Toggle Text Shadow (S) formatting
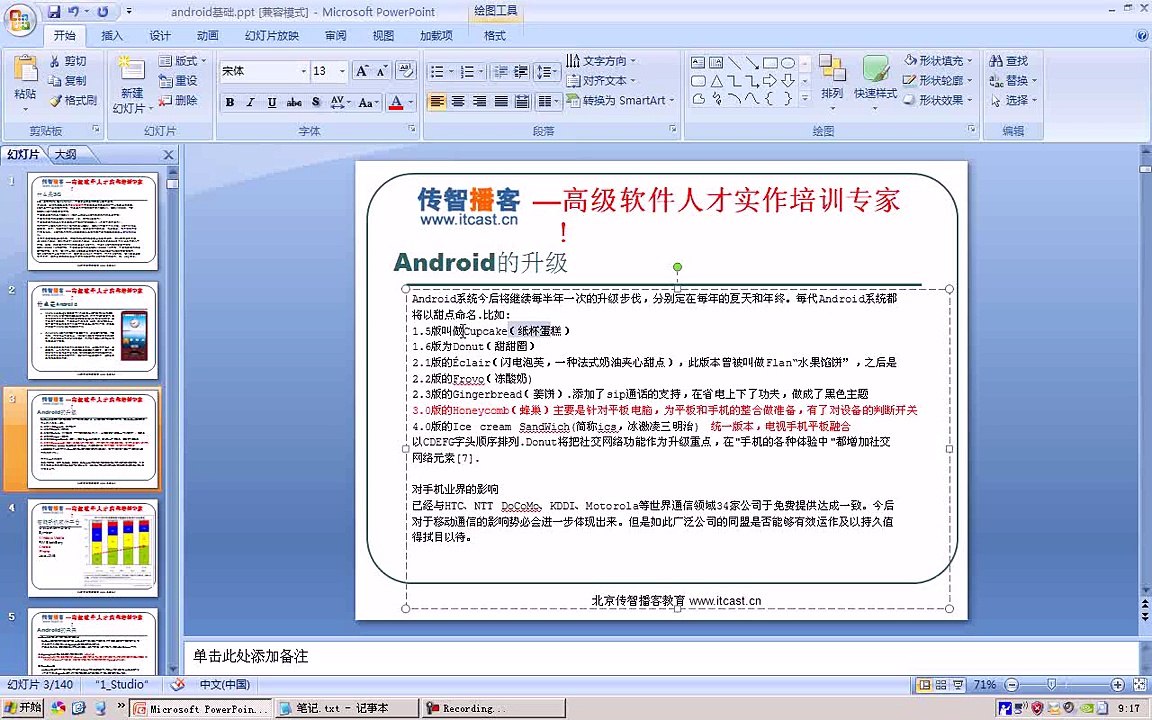Image resolution: width=1152 pixels, height=720 pixels. coord(316,102)
